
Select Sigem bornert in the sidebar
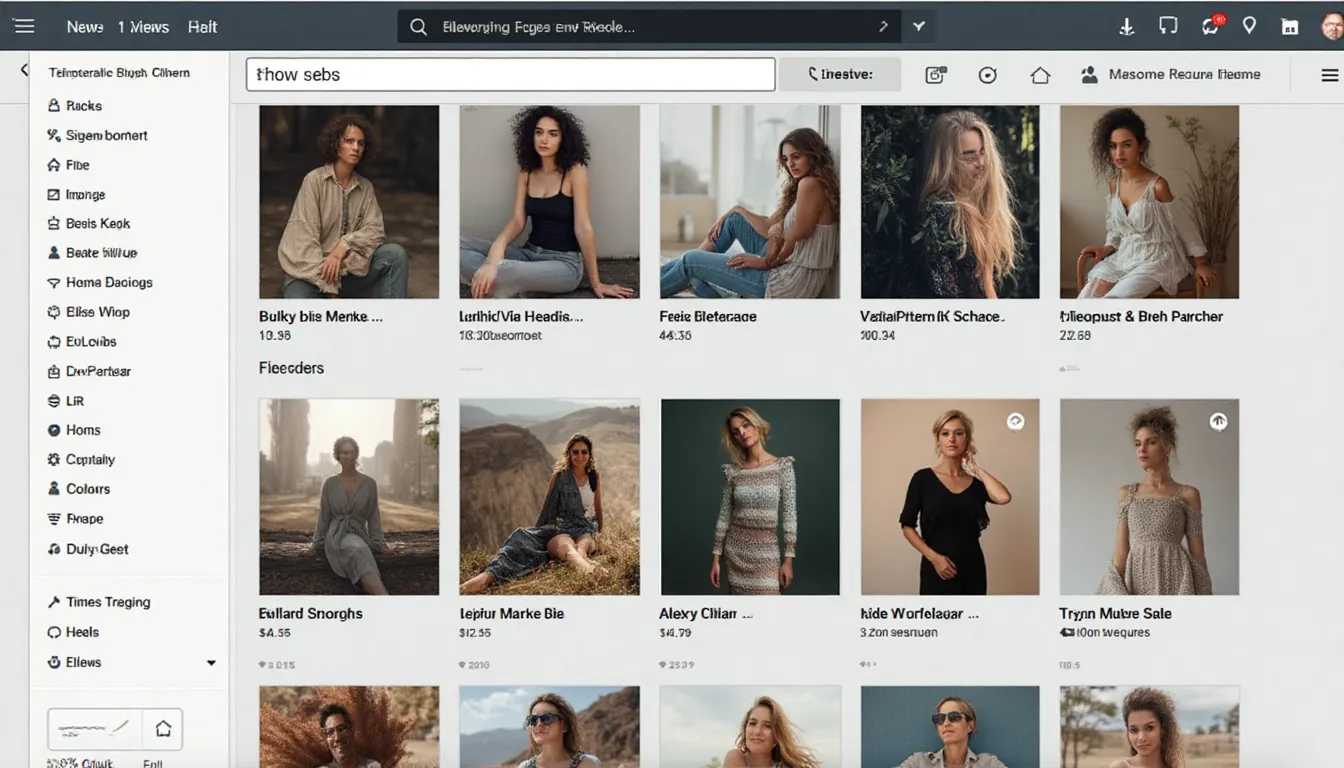pos(97,135)
